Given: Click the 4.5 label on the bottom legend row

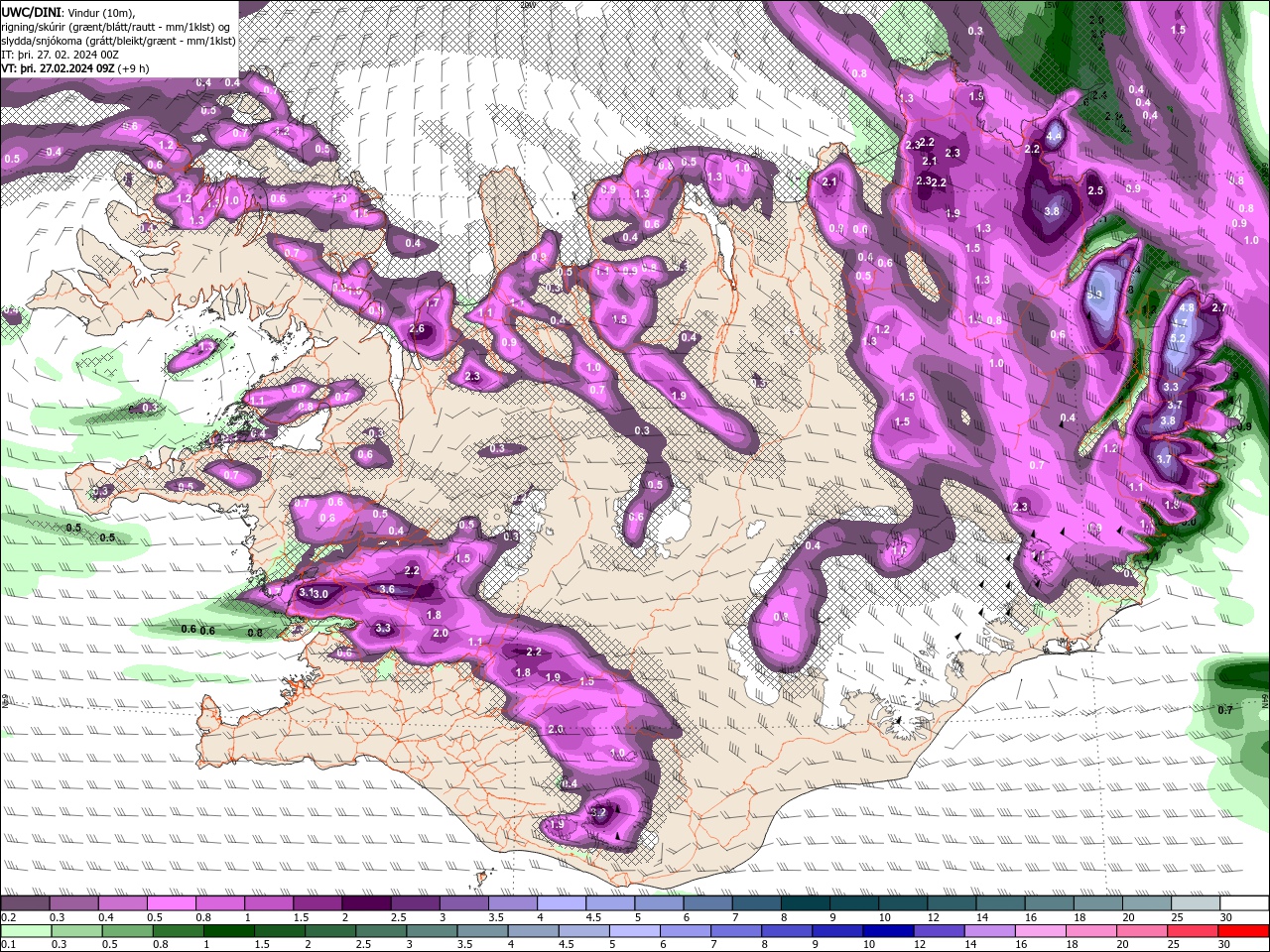Looking at the screenshot, I should coord(567,944).
